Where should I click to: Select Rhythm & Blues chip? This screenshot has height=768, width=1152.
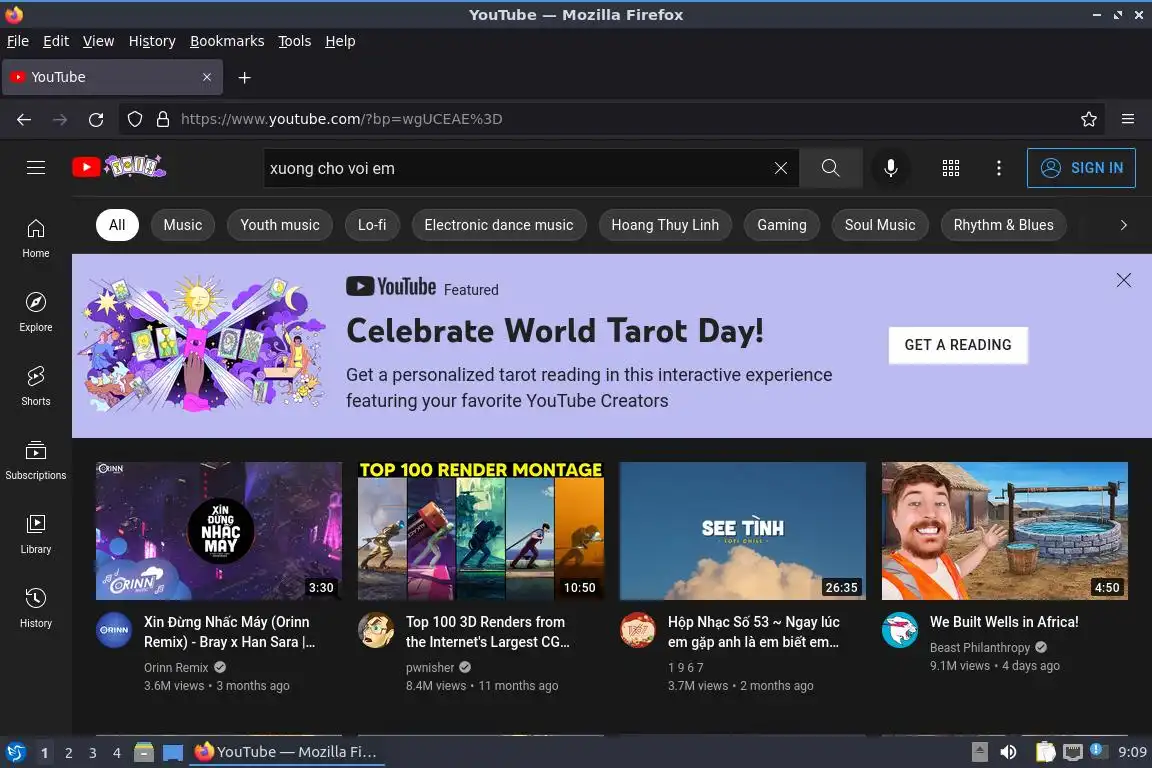click(1004, 225)
